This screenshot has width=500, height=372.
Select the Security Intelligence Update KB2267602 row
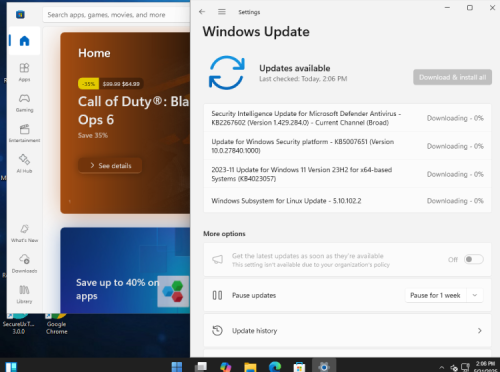[347, 118]
